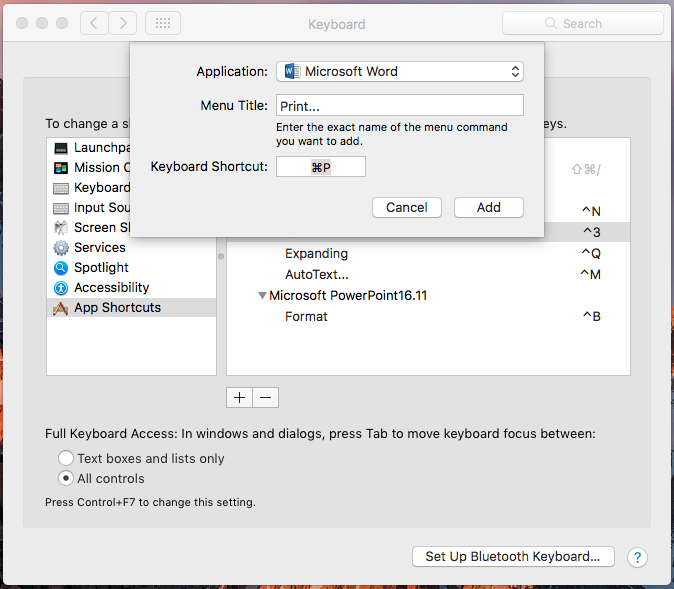Select Accessibility in the category list
Screen dimensions: 674x589
click(x=132, y=288)
